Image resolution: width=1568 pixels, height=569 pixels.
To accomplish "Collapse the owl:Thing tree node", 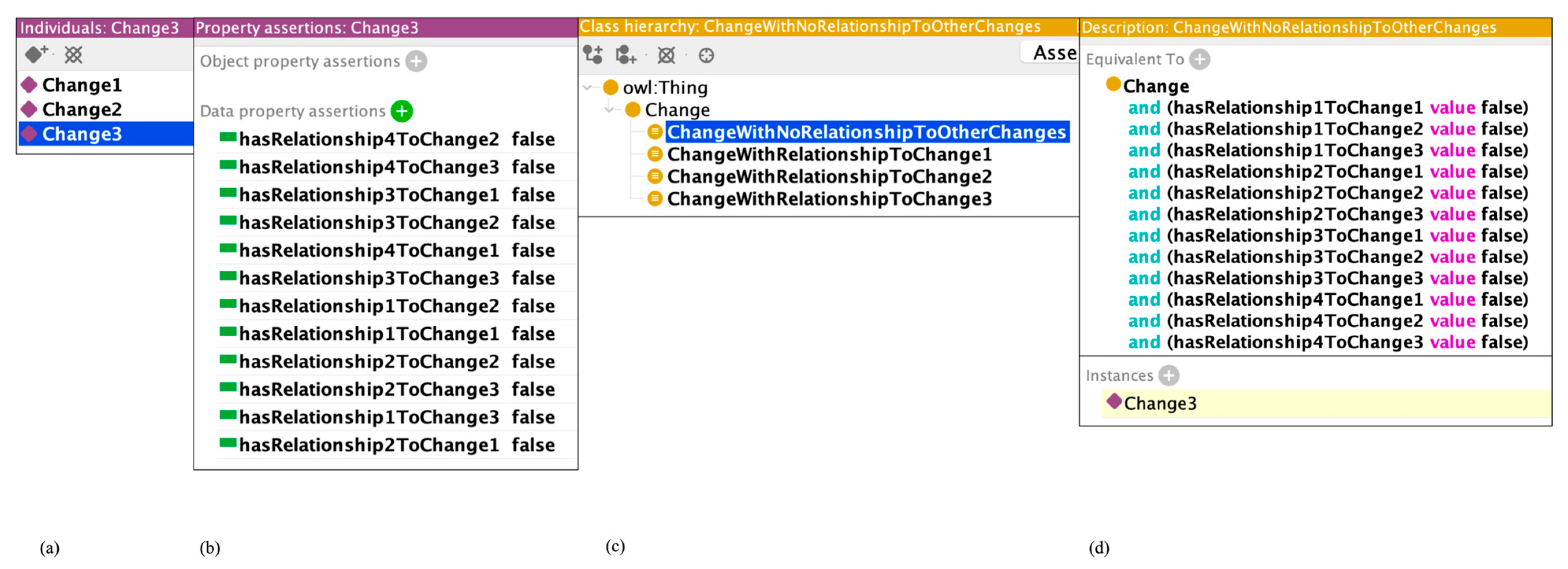I will click(588, 87).
